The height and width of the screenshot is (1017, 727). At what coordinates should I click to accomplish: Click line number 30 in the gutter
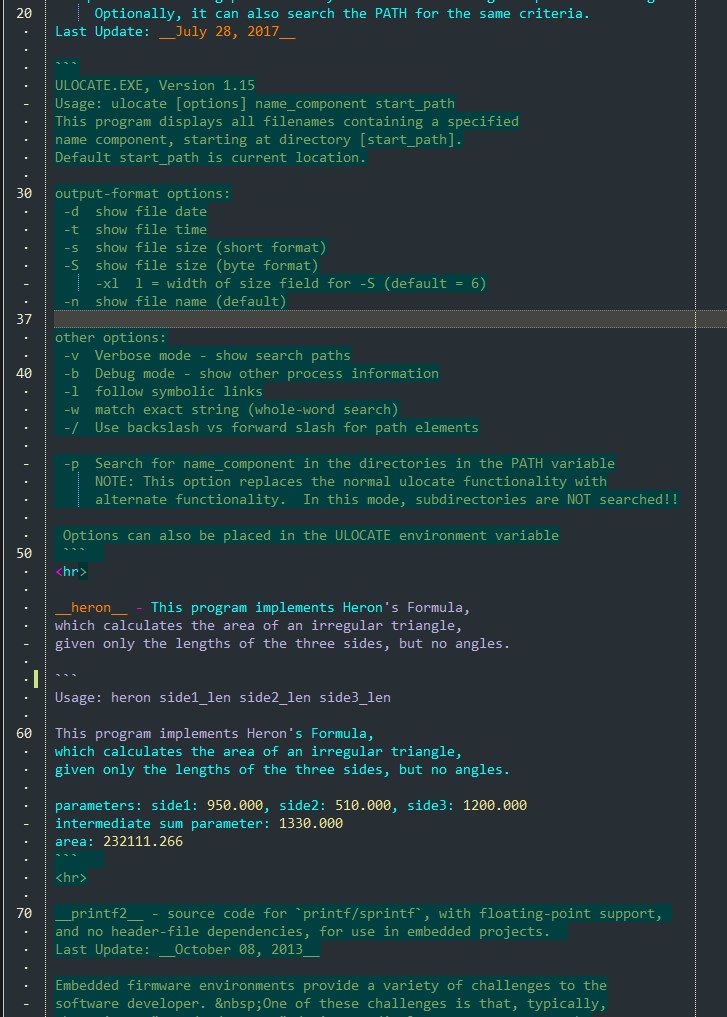click(24, 193)
